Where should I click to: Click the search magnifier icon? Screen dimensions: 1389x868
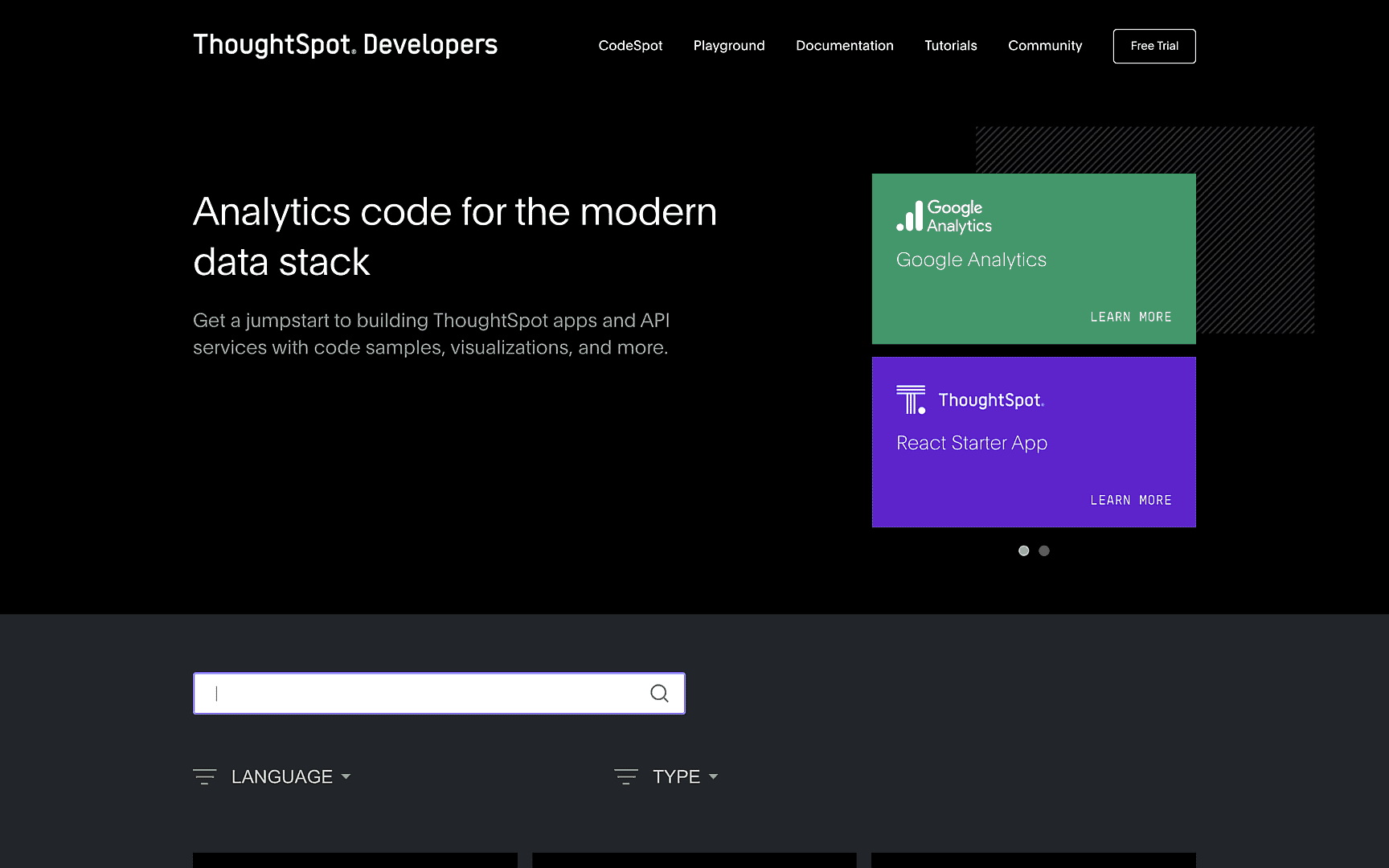click(659, 693)
